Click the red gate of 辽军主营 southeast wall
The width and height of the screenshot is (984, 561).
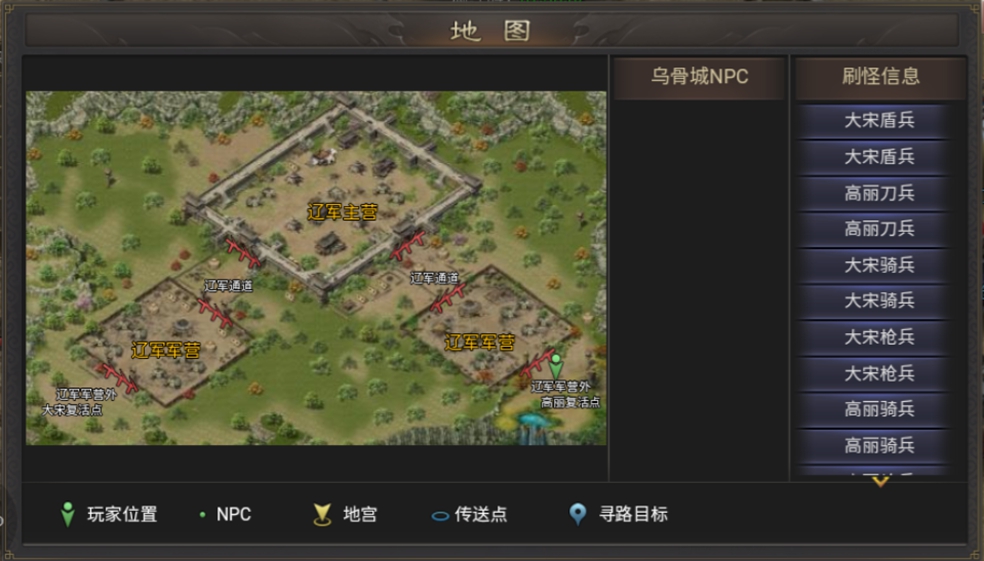[407, 245]
